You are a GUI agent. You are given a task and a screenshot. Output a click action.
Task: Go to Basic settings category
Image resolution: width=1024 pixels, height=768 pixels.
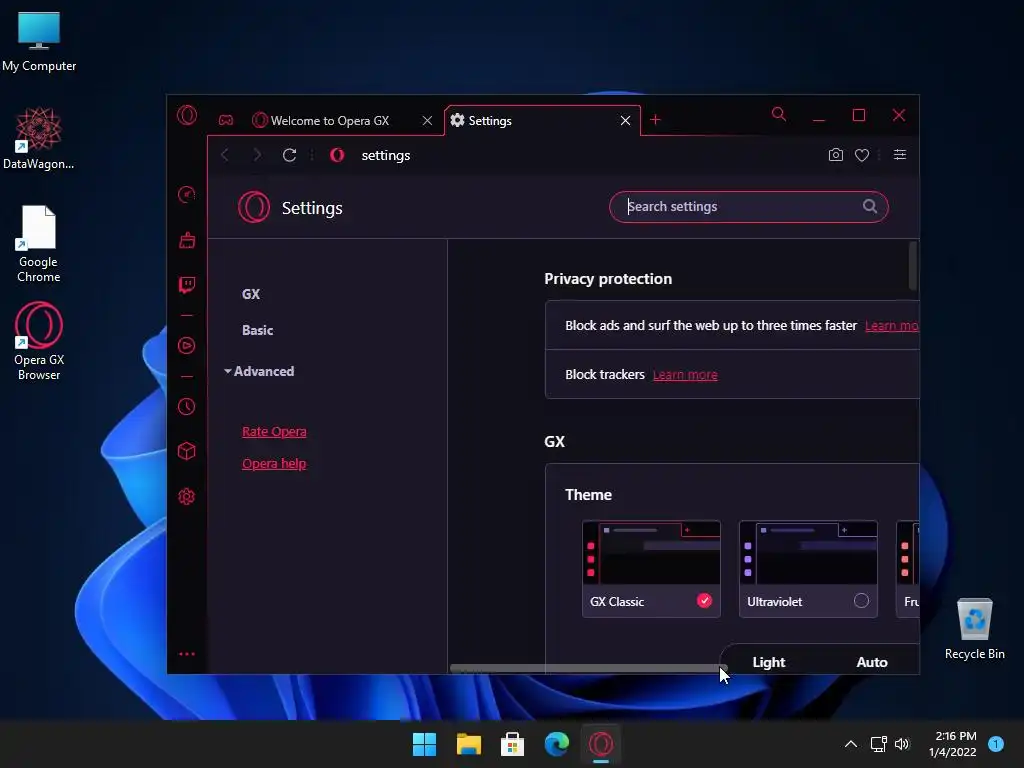tap(257, 330)
